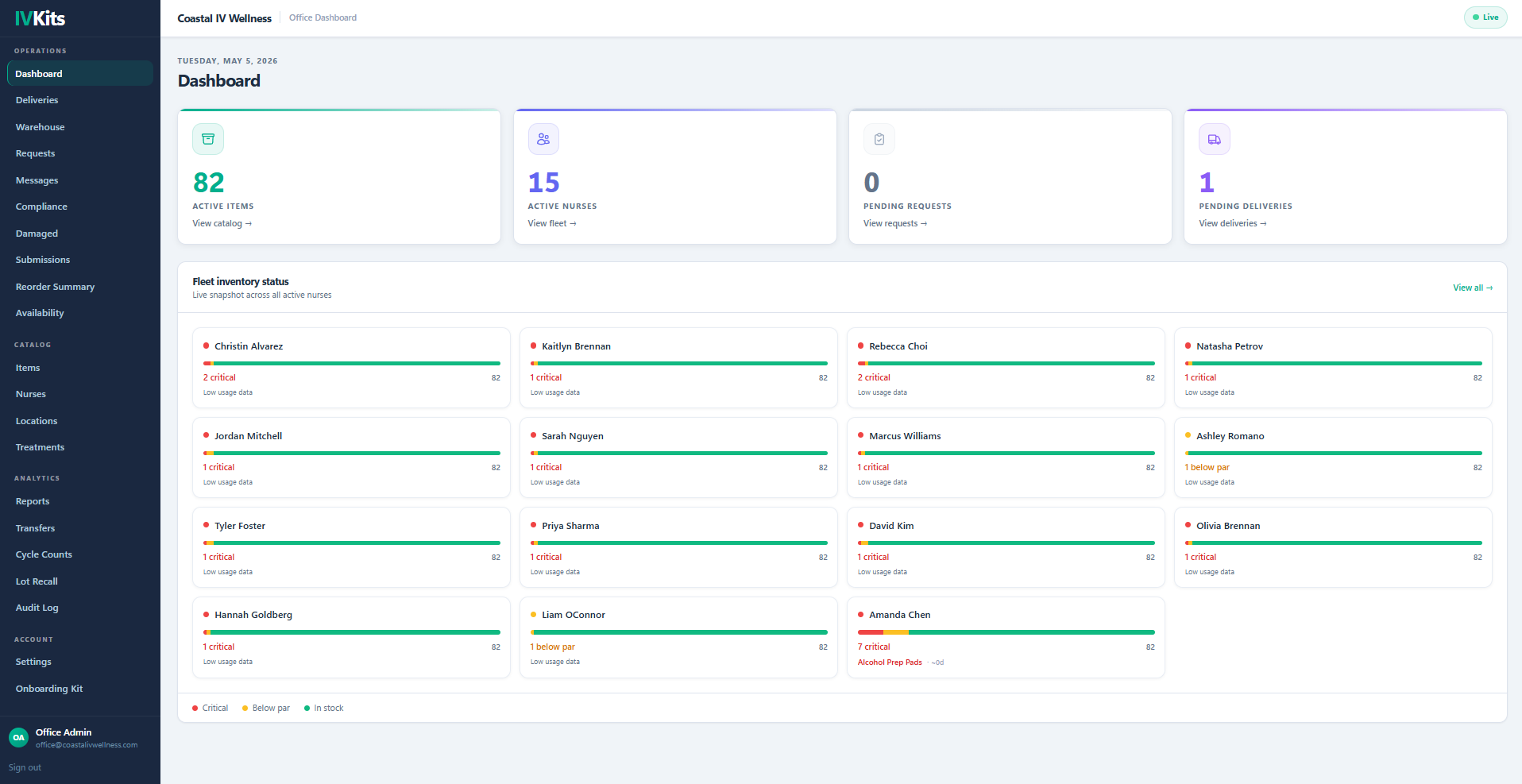Click View requests link

(x=895, y=223)
